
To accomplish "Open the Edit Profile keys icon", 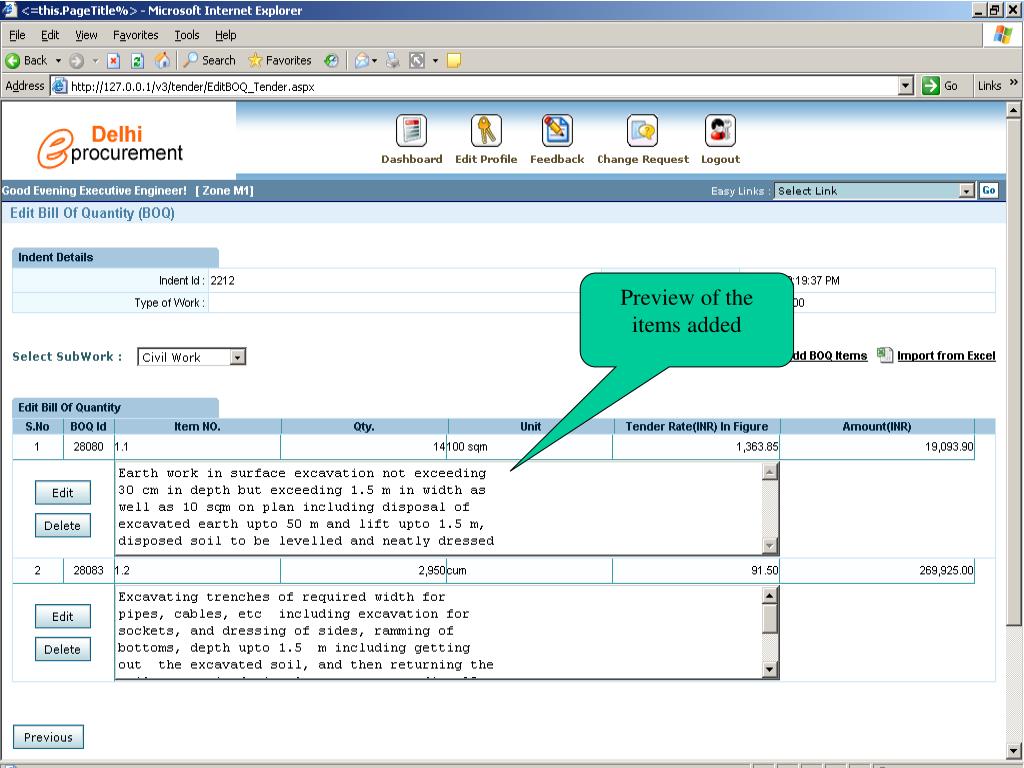I will (x=486, y=131).
